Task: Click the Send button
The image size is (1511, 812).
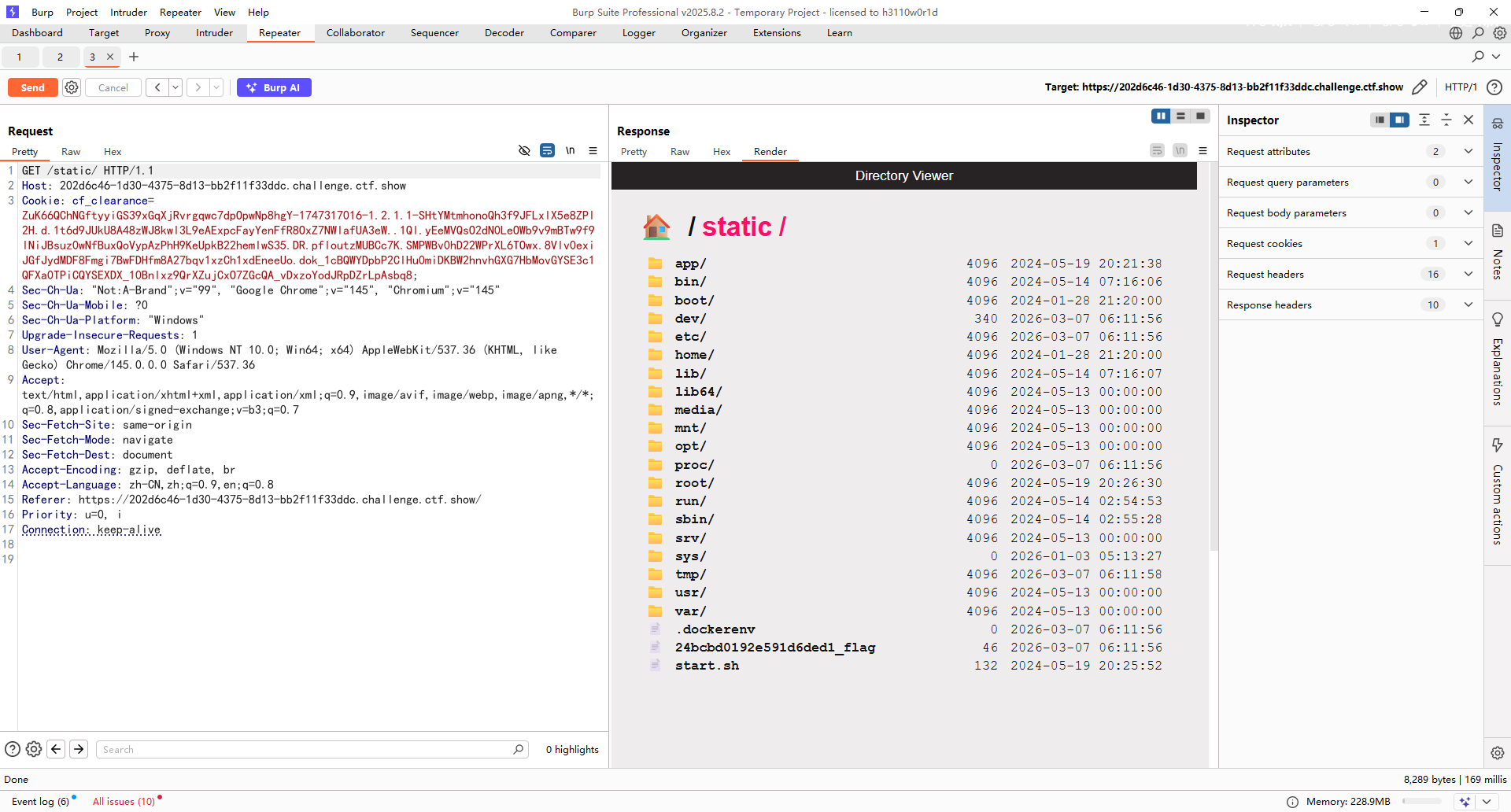Action: (x=33, y=87)
